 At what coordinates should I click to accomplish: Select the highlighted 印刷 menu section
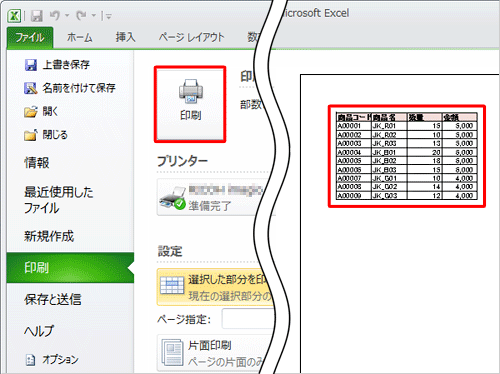point(70,268)
